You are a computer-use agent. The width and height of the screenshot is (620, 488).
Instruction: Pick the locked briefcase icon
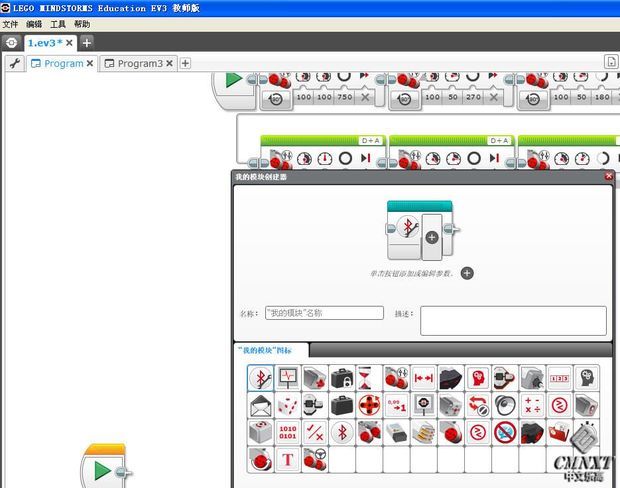pos(342,377)
